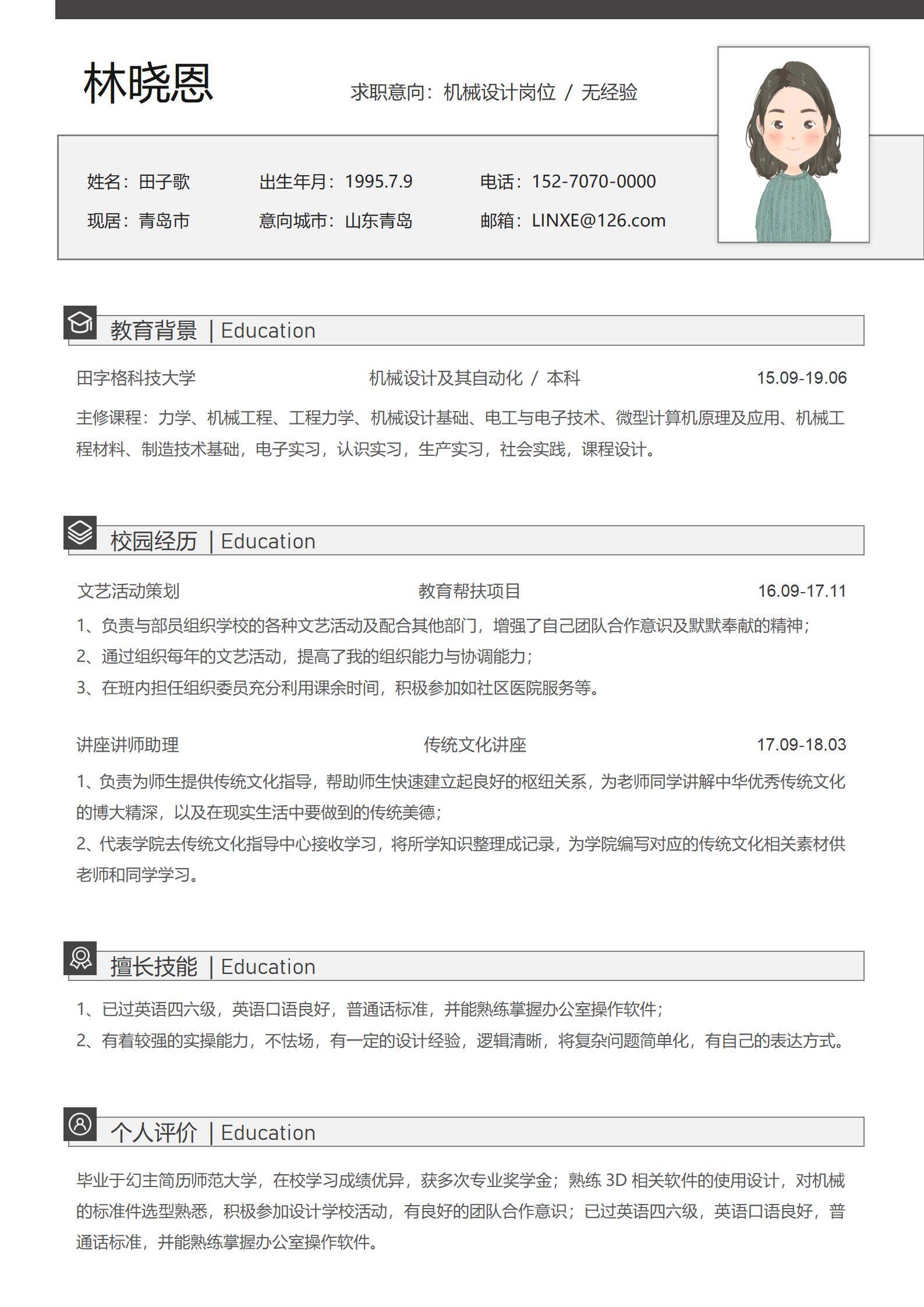Click the stacked layers icon beside 校园经历
The width and height of the screenshot is (924, 1307).
(x=80, y=533)
